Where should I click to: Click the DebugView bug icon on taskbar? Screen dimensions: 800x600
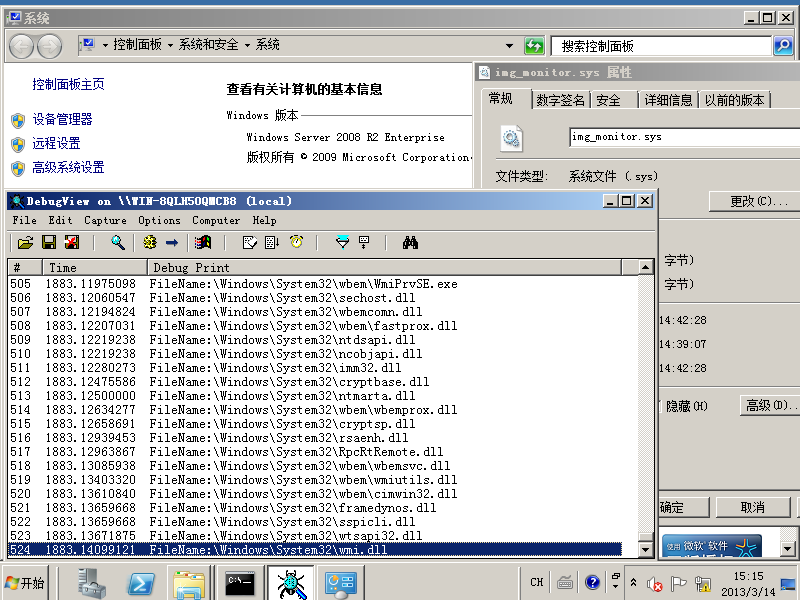[291, 583]
